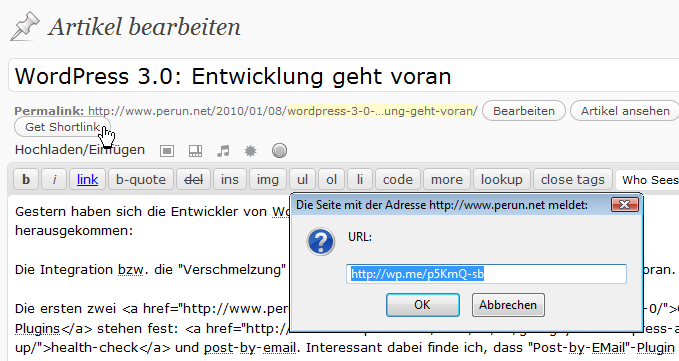Click the wp.me shortlink URL field
The width and height of the screenshot is (679, 361).
(x=486, y=274)
